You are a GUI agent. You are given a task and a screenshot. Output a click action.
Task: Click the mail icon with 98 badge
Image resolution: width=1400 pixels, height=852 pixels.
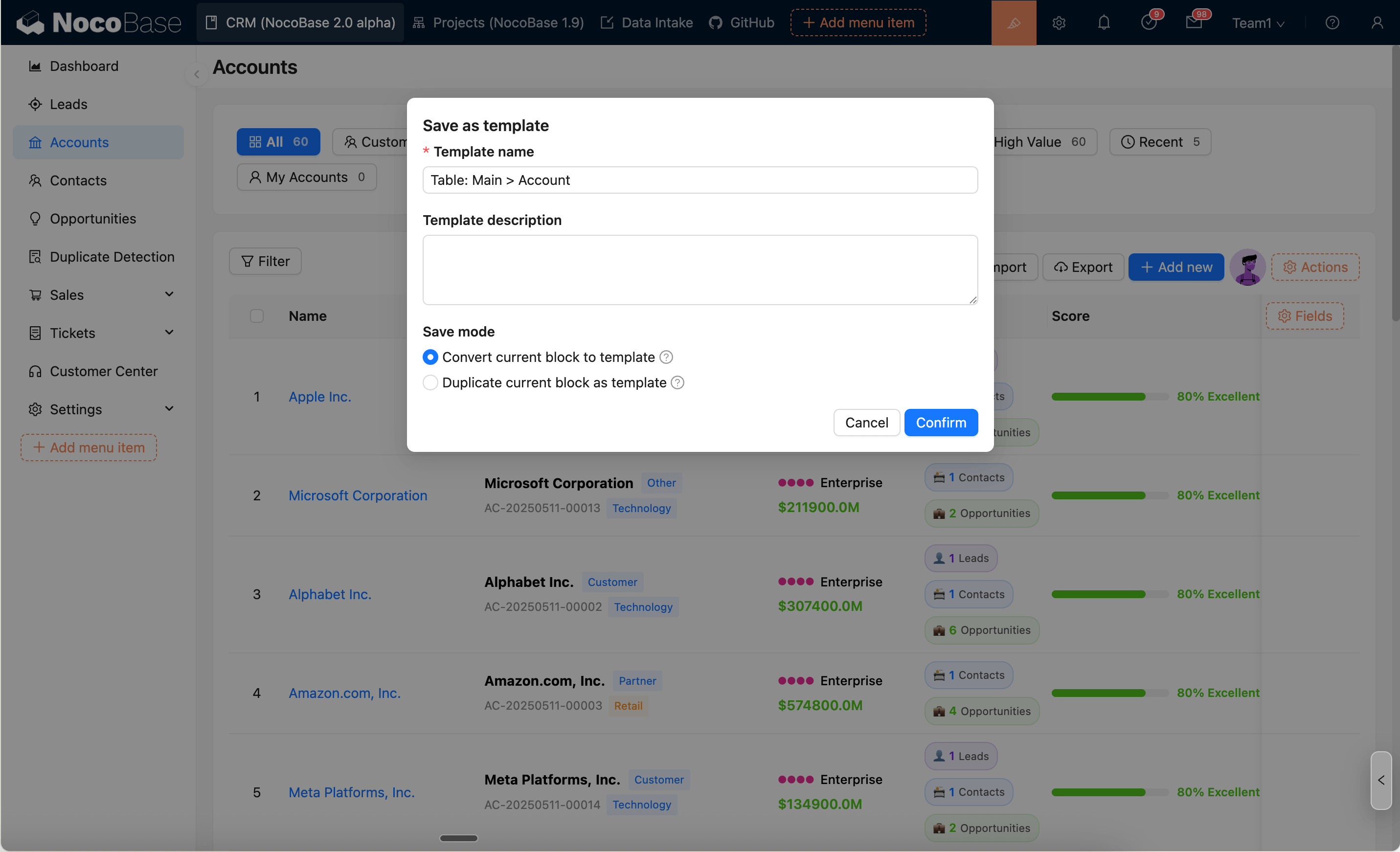[1194, 22]
